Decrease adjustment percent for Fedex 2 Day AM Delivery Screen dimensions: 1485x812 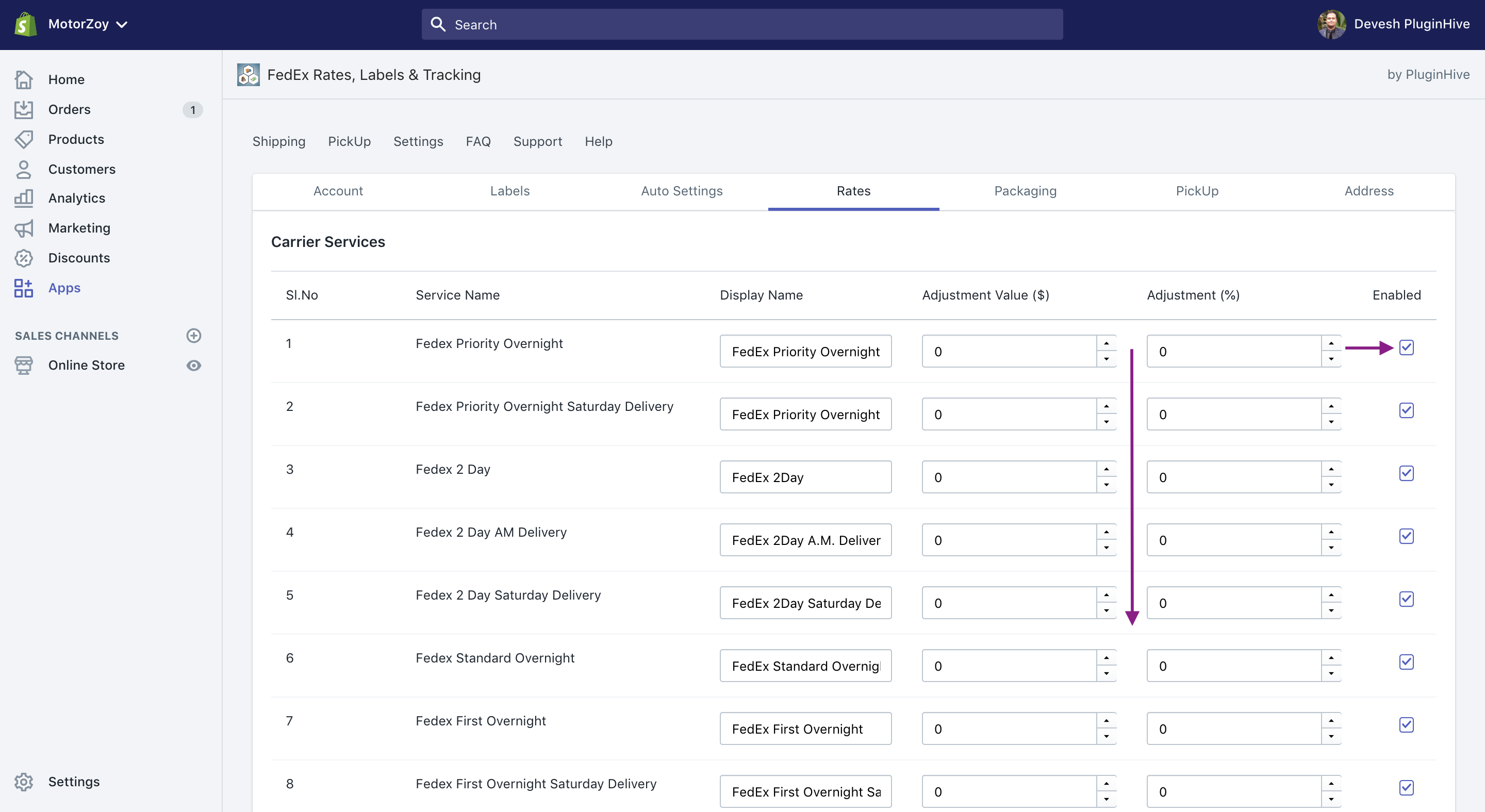tap(1331, 548)
